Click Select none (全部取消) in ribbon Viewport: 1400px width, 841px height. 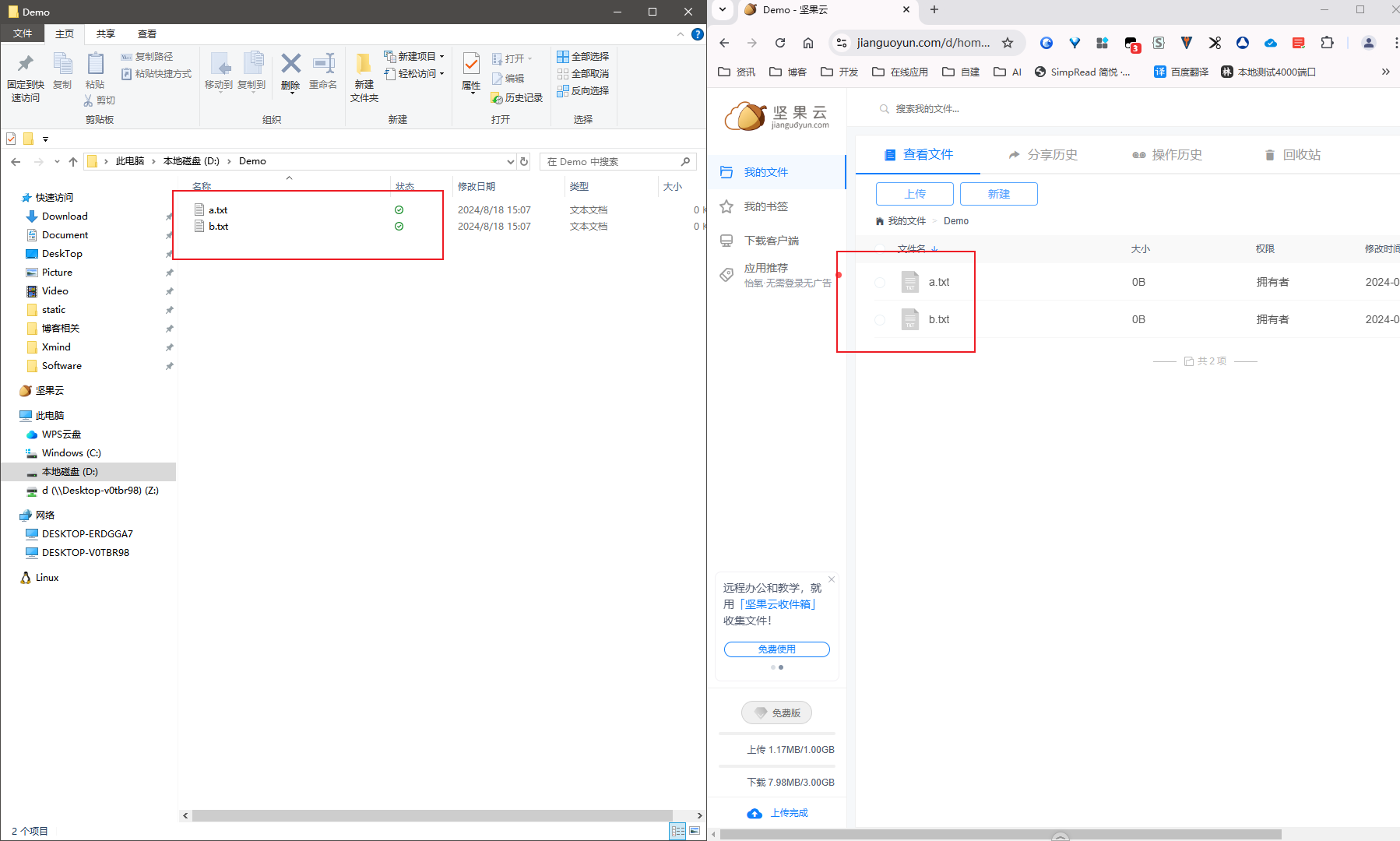[x=583, y=74]
